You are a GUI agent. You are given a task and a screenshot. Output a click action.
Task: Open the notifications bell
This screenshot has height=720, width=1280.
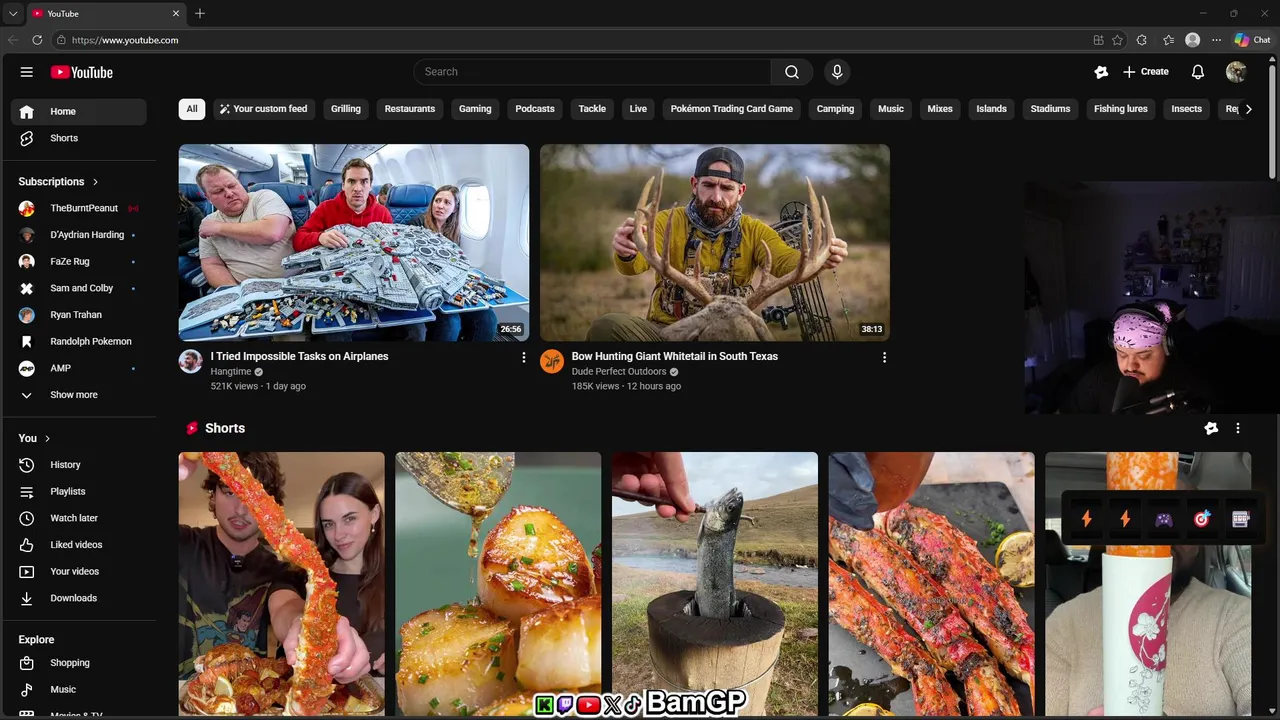pyautogui.click(x=1198, y=72)
